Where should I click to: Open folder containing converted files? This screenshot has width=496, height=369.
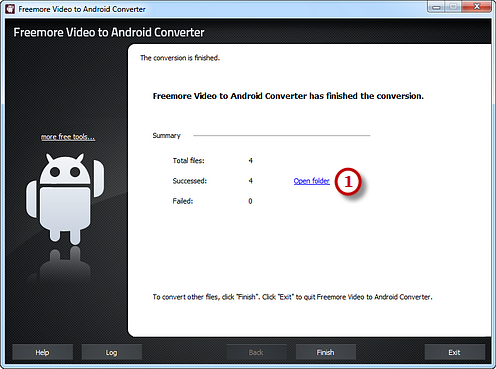click(312, 181)
